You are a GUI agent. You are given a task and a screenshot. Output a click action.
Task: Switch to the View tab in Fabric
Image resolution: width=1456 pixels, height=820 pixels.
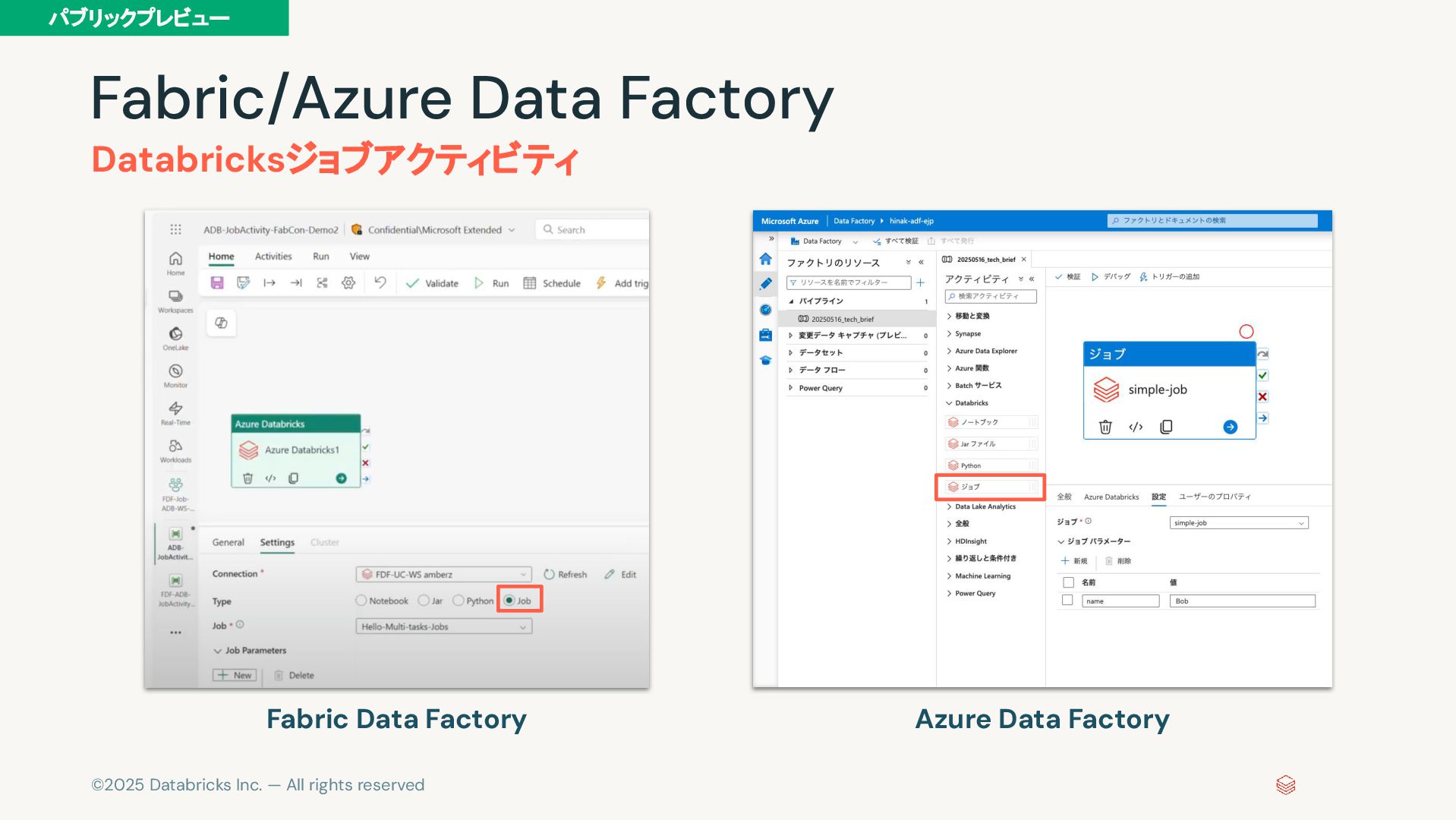pyautogui.click(x=360, y=257)
